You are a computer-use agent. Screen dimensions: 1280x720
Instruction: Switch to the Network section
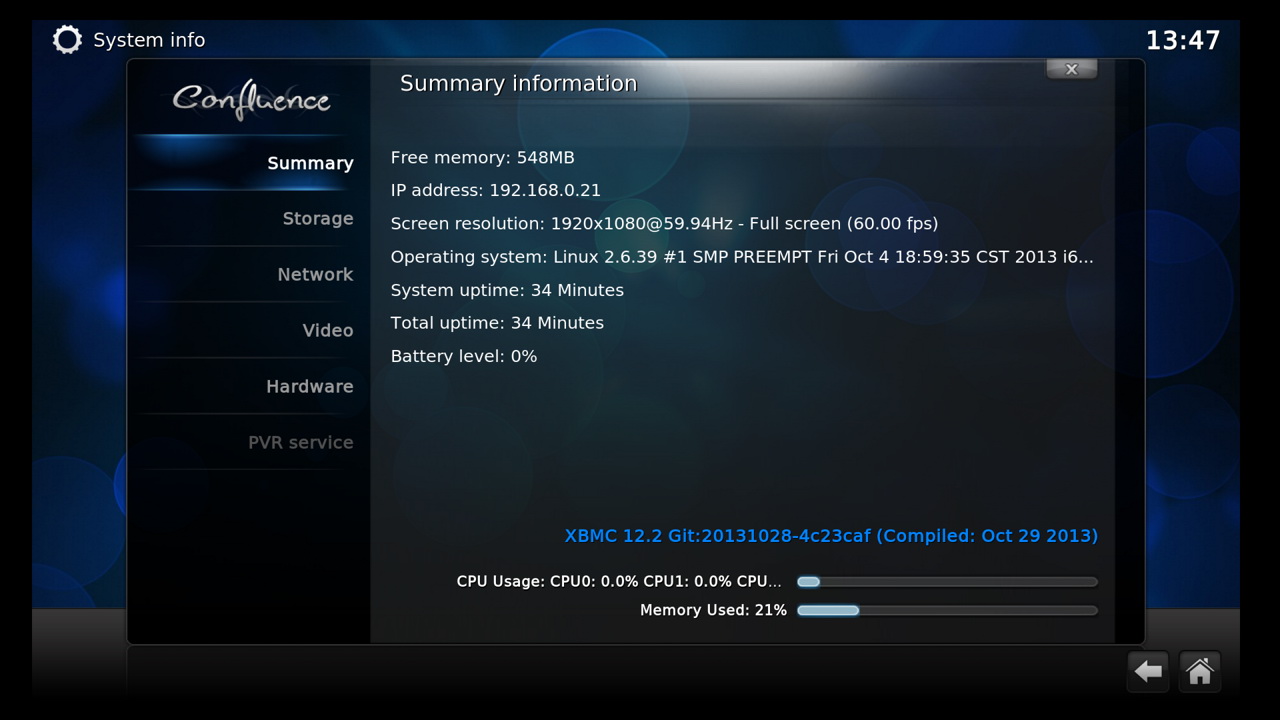247,275
